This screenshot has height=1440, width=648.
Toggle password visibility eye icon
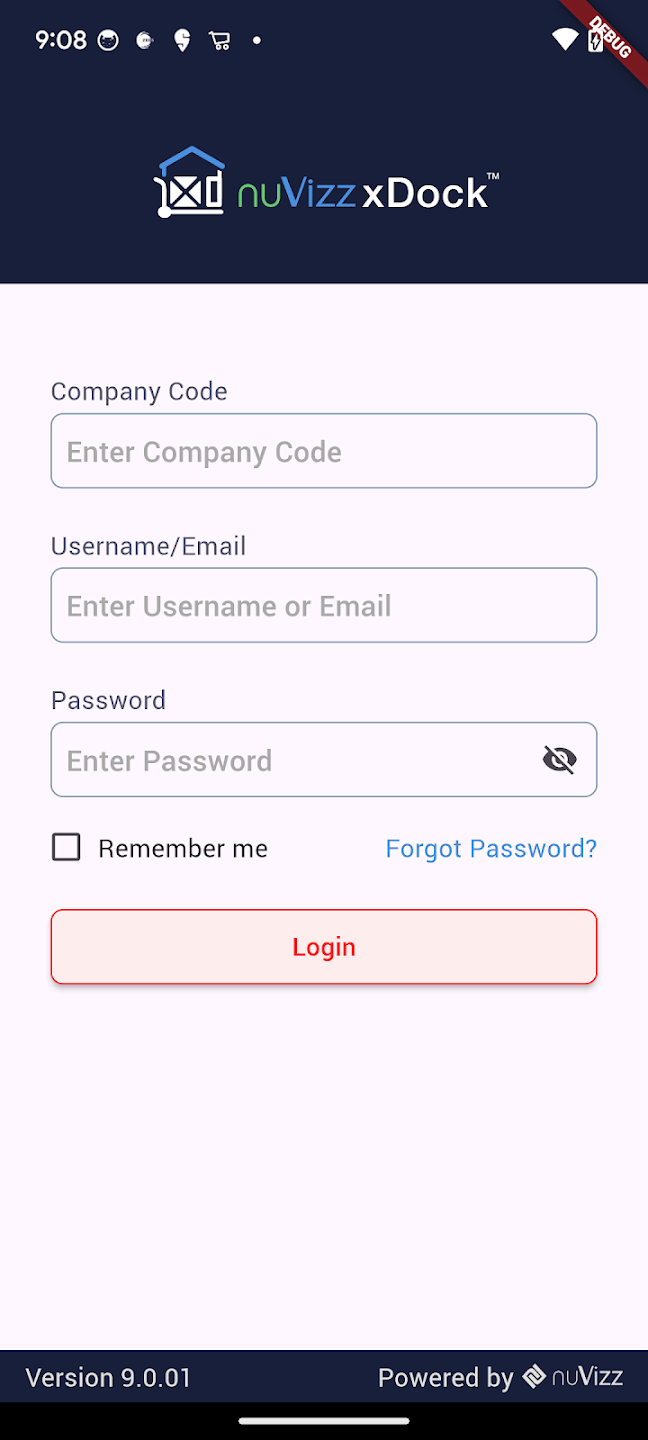[x=559, y=760]
